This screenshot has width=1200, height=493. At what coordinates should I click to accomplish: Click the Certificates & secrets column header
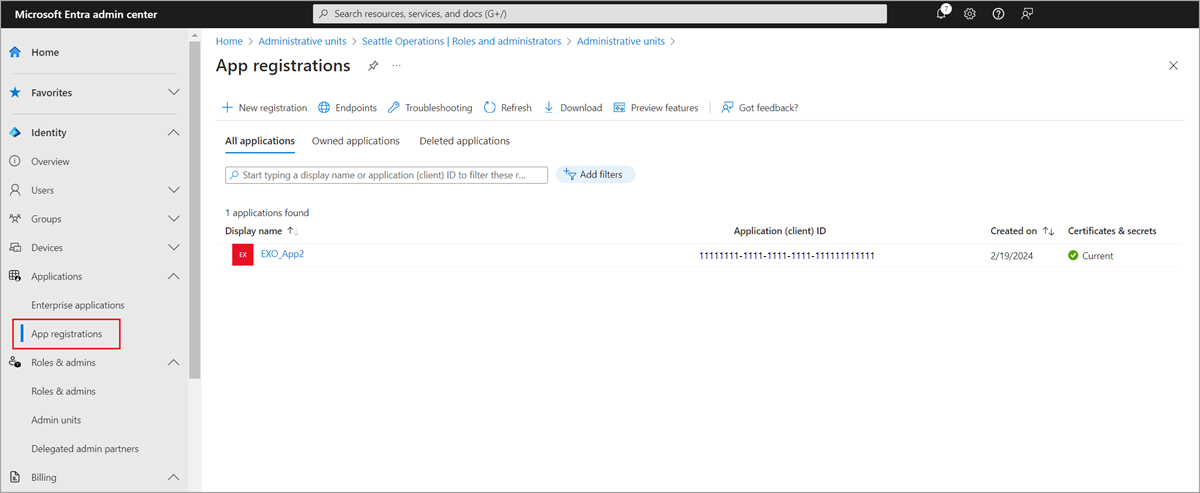(1112, 231)
